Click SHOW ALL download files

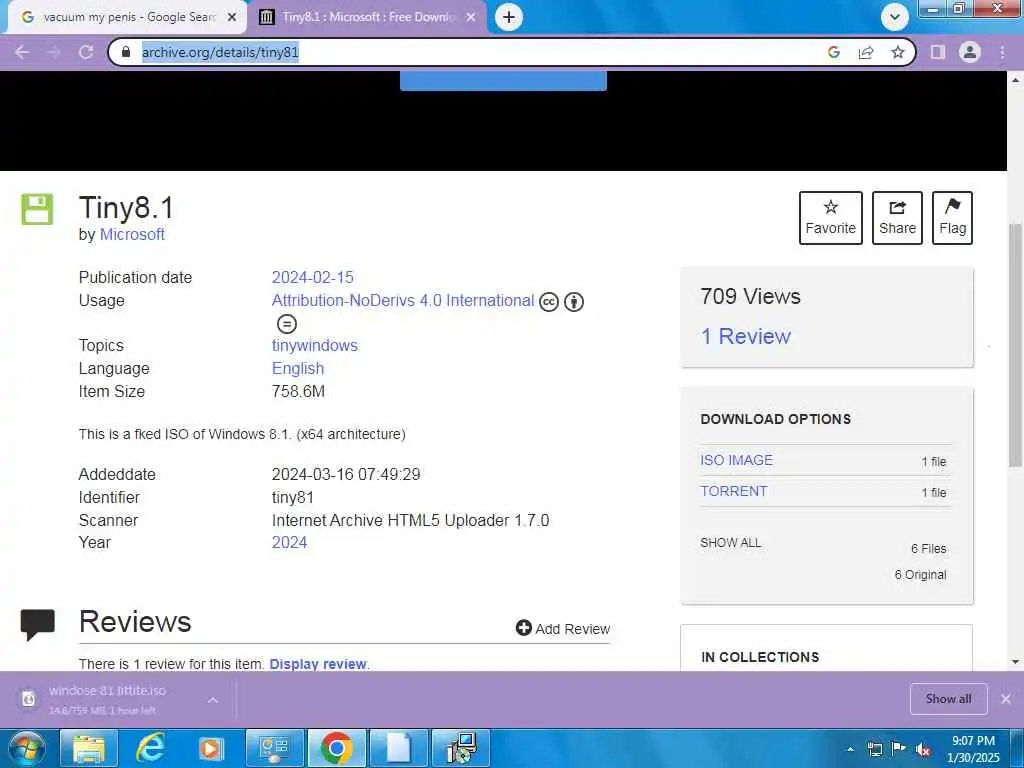731,543
